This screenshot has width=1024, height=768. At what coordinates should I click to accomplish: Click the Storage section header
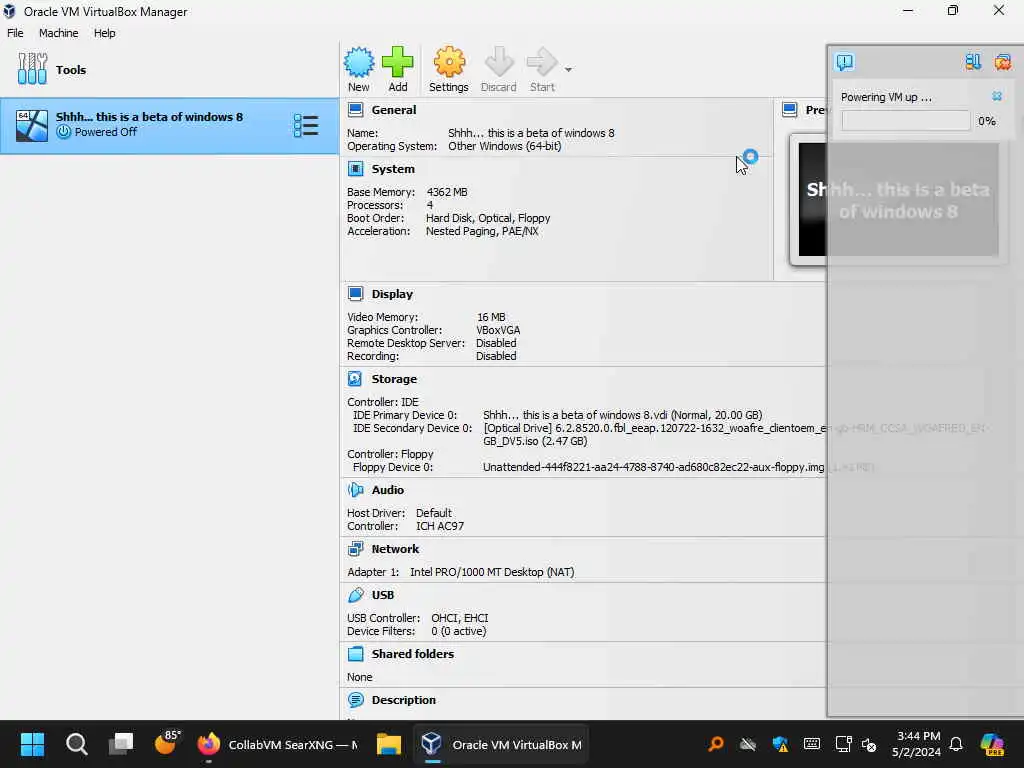click(394, 379)
